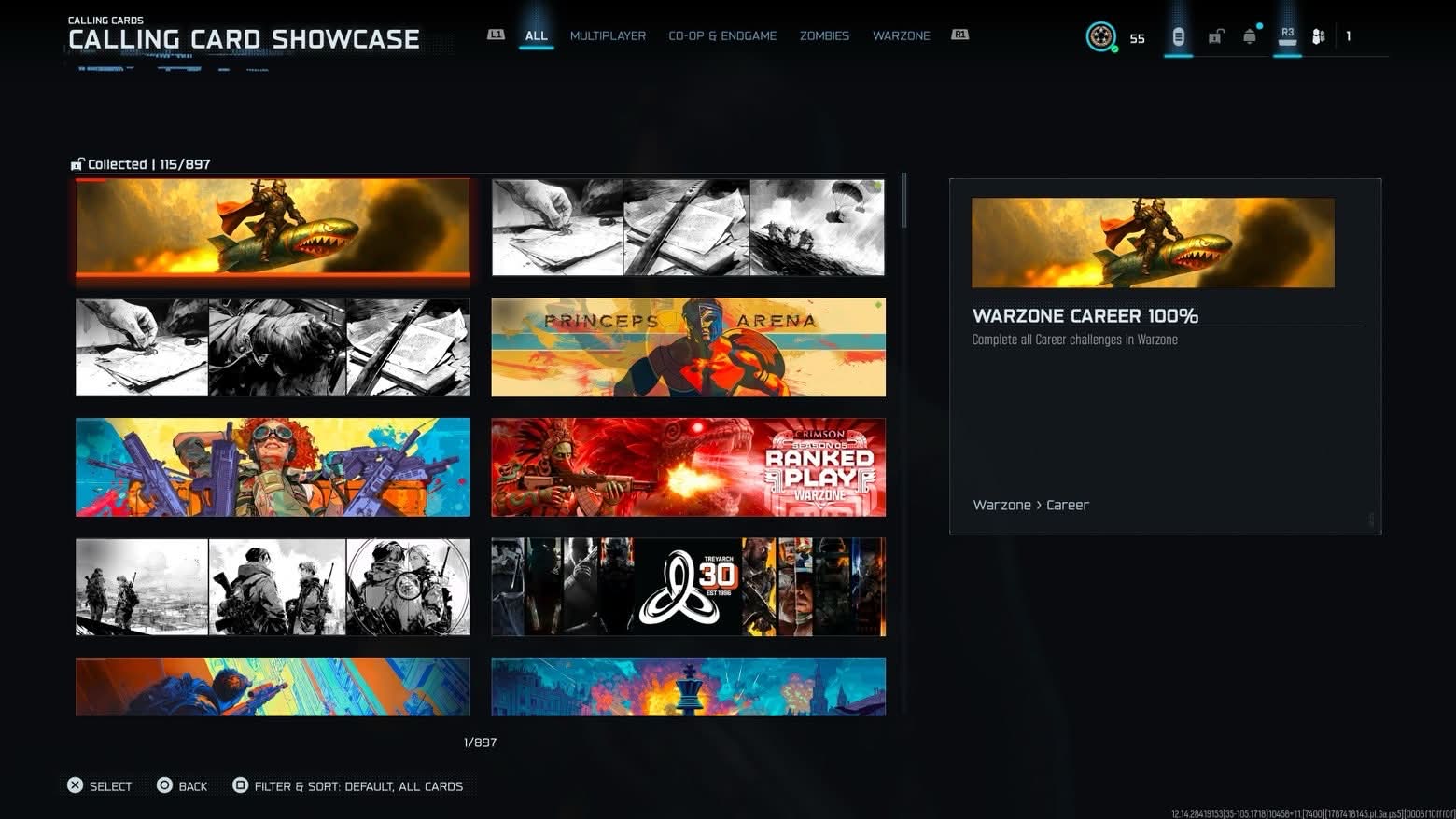Click 'Complete all Career challenges in Warzone' description

pyautogui.click(x=1074, y=340)
